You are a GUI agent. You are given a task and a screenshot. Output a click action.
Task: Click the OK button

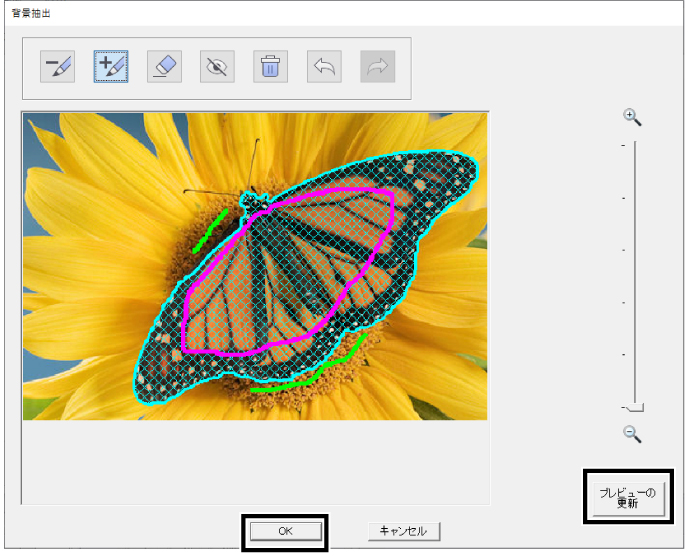285,531
